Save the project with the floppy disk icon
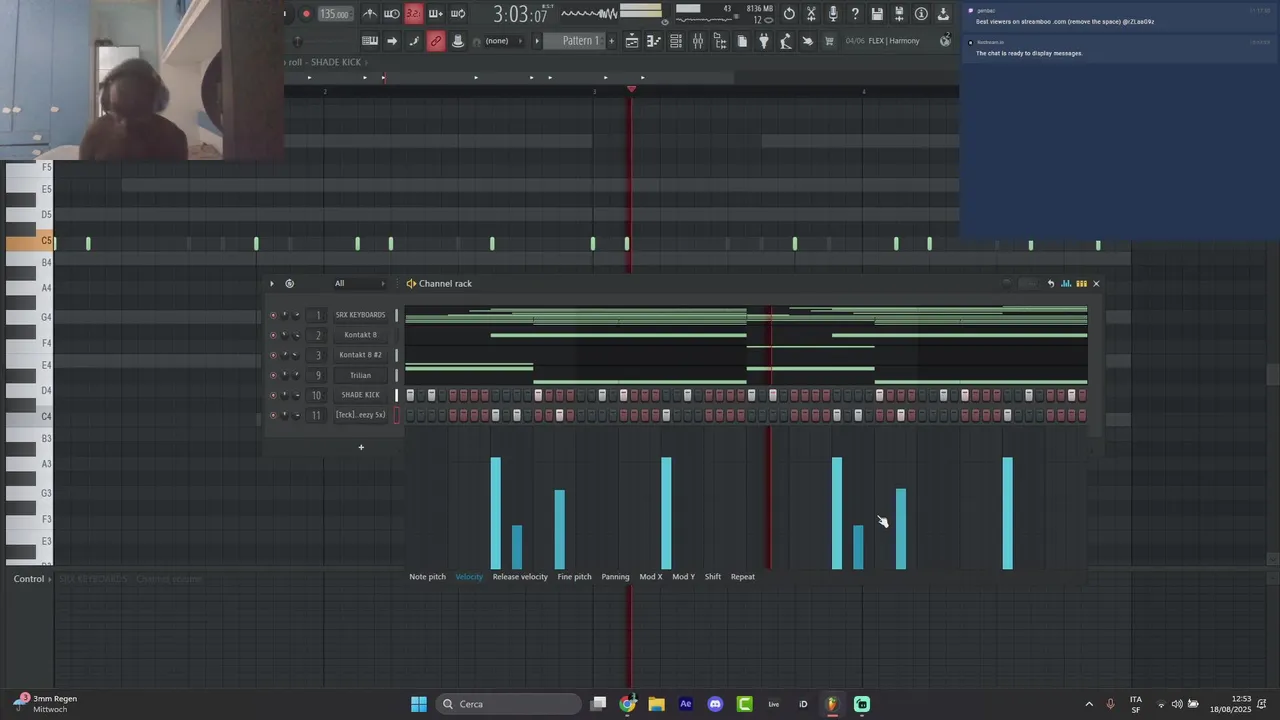Screen dimensions: 1280x720 pyautogui.click(x=877, y=14)
